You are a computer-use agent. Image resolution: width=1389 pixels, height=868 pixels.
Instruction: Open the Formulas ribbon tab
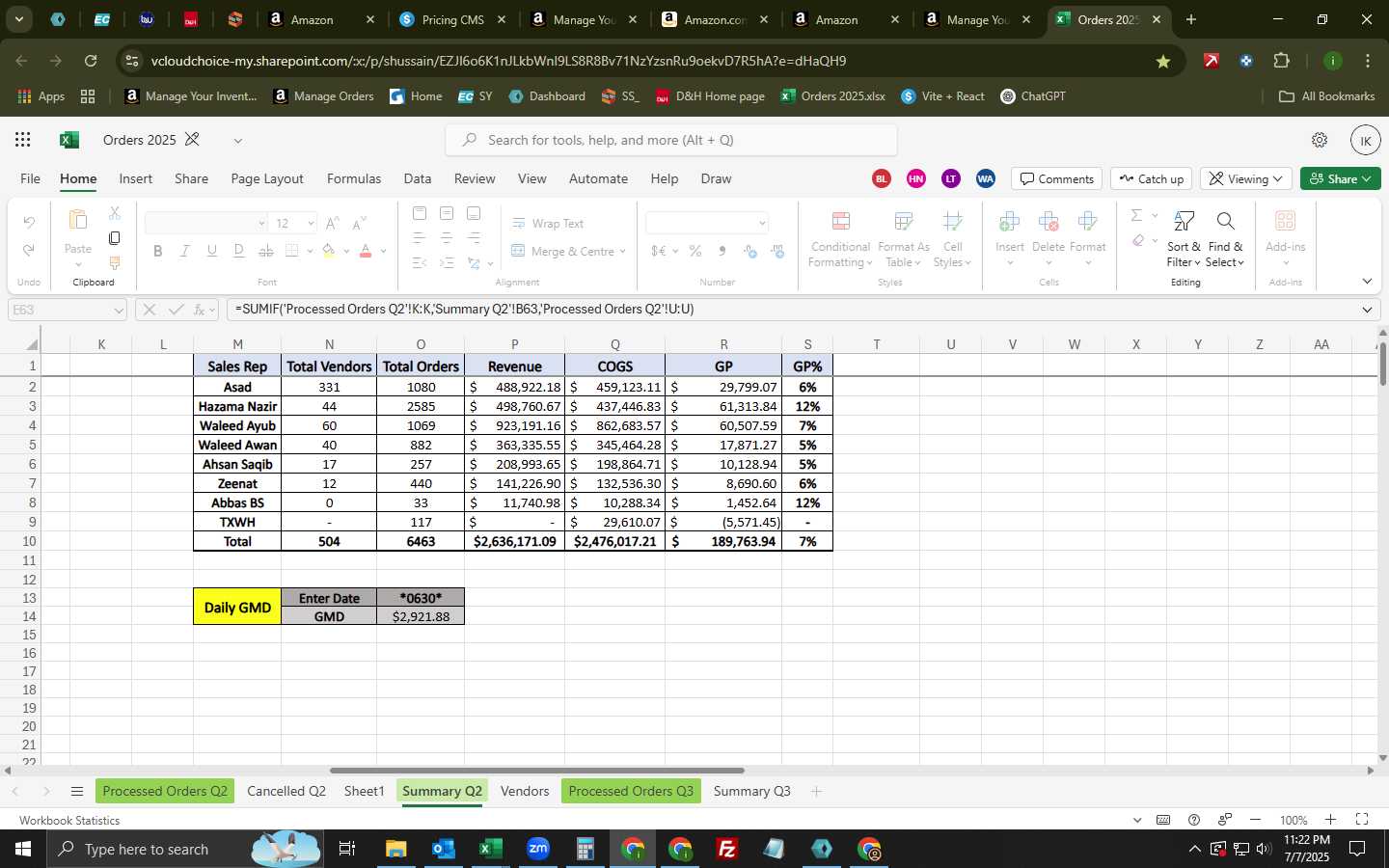[x=354, y=179]
